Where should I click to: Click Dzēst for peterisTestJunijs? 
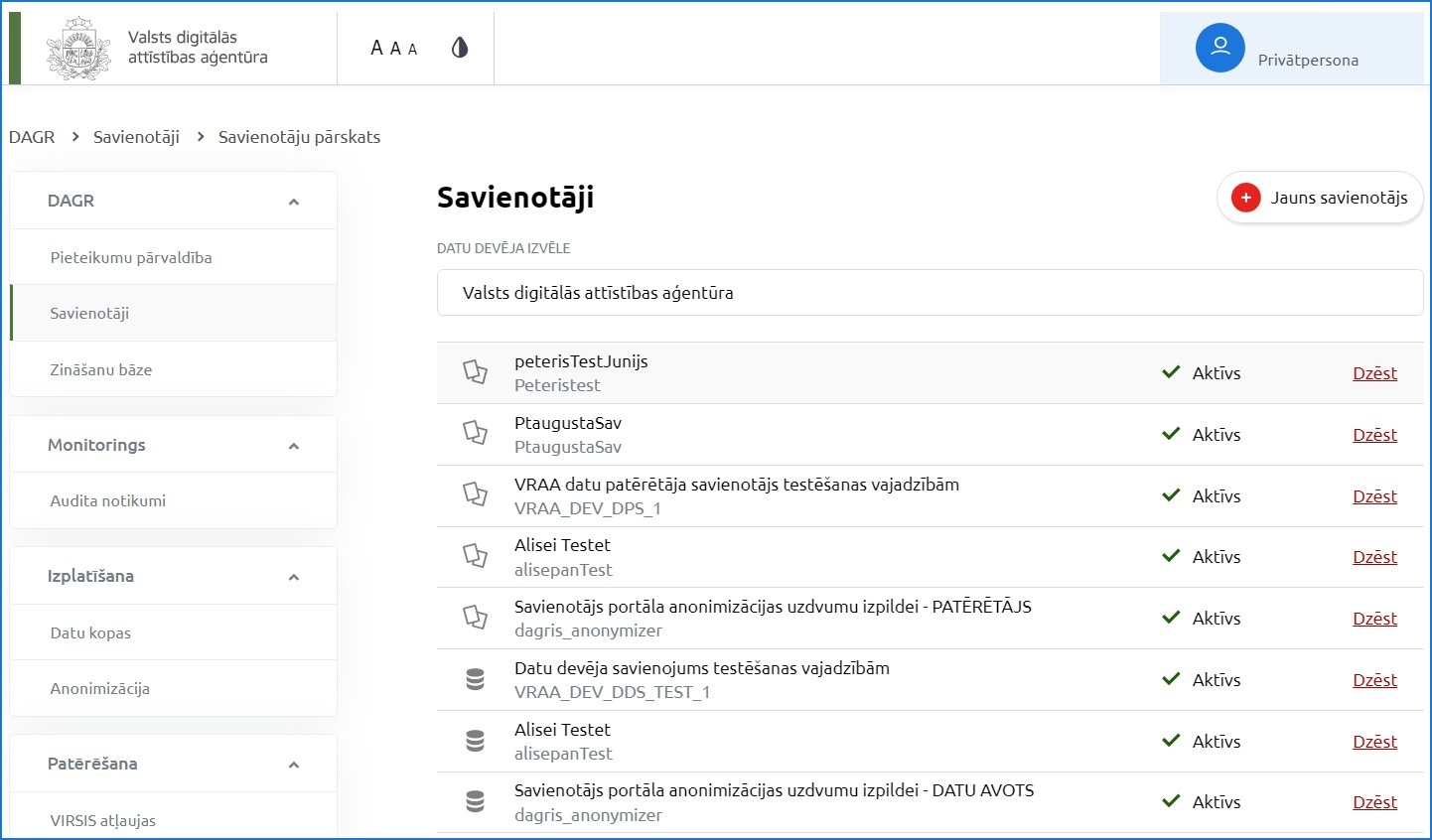(1374, 373)
